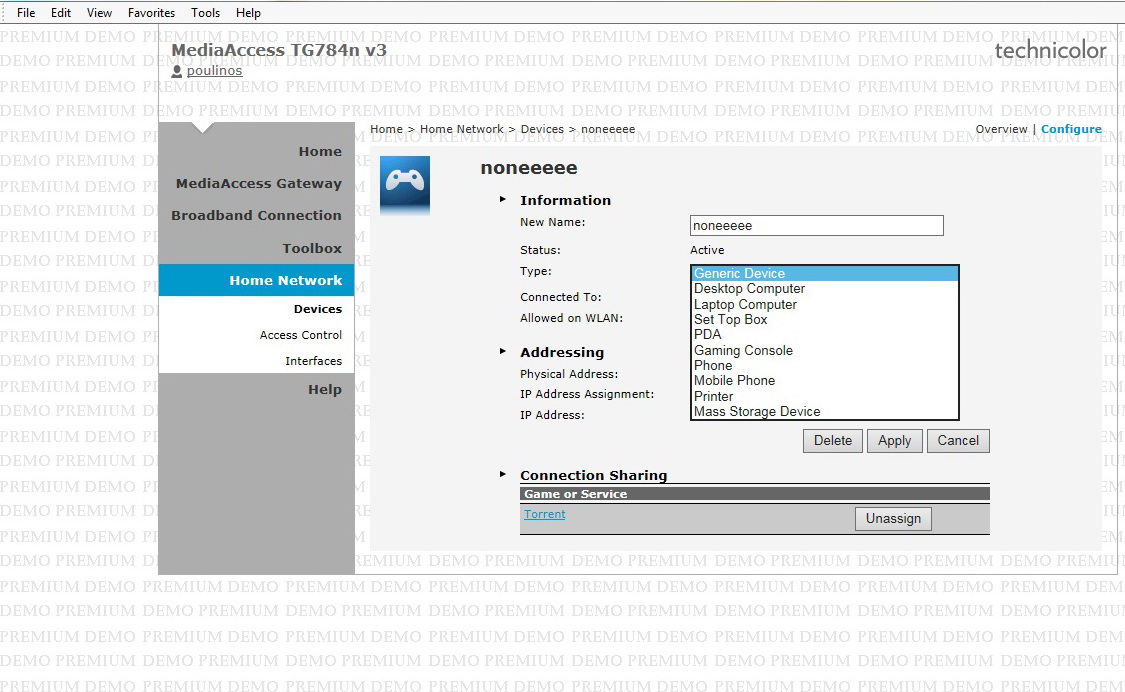Choose Printer device type
1125x692 pixels.
click(824, 396)
